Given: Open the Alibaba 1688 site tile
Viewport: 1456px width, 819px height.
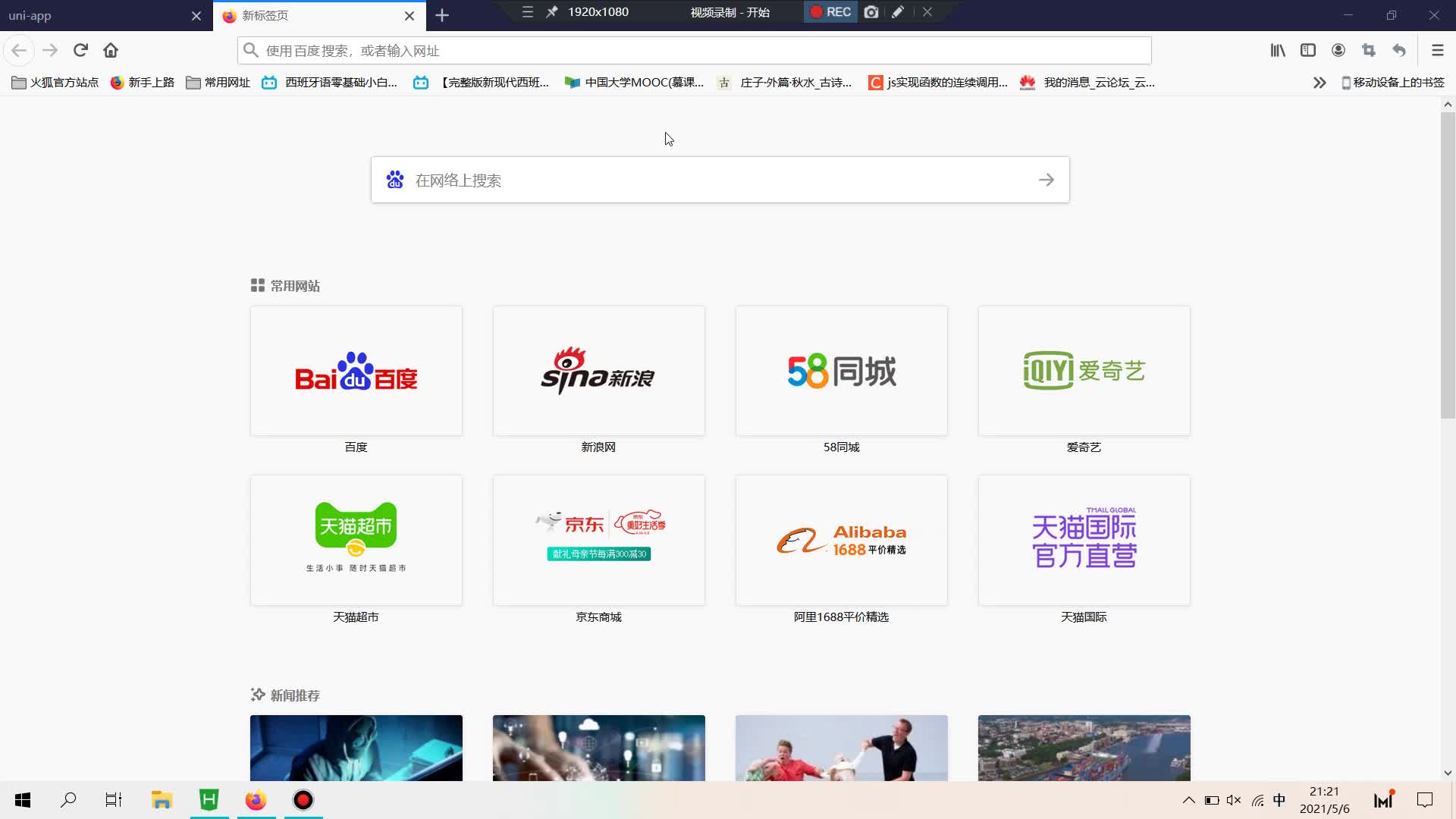Looking at the screenshot, I should (841, 540).
